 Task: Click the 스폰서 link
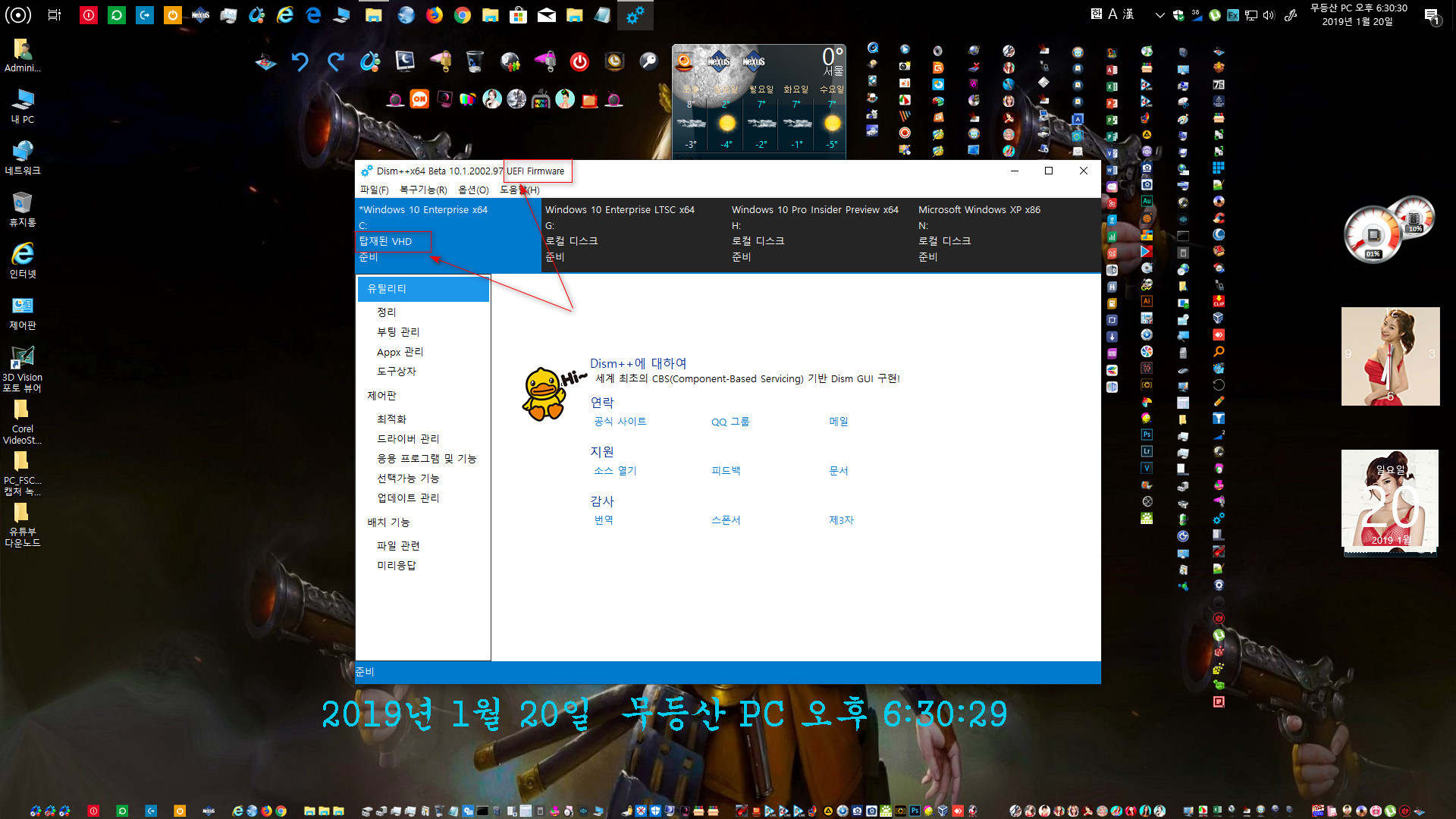click(x=726, y=520)
